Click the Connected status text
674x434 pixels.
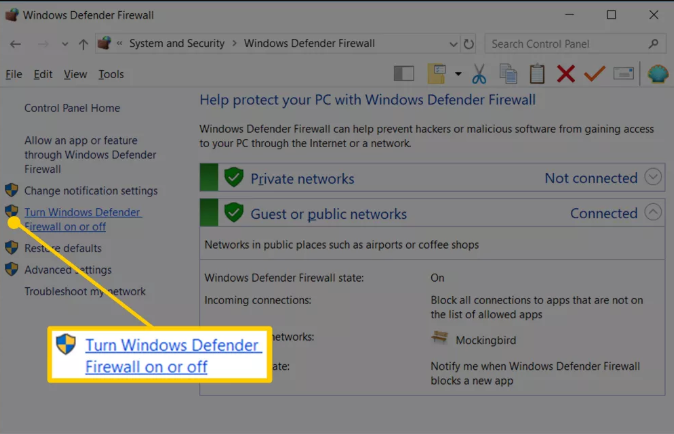(604, 213)
